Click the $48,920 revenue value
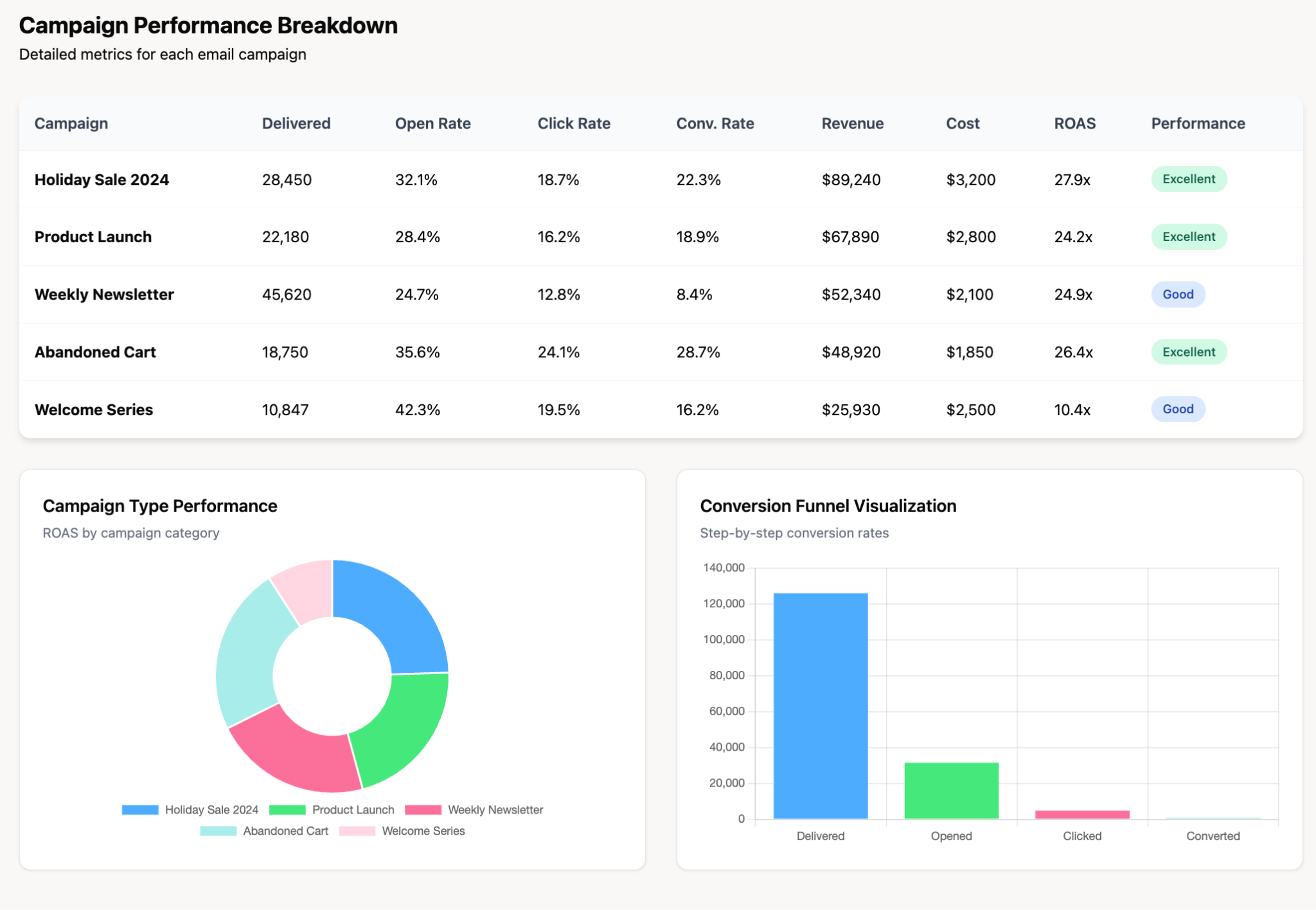Screen dimensions: 1316x910 coord(851,352)
